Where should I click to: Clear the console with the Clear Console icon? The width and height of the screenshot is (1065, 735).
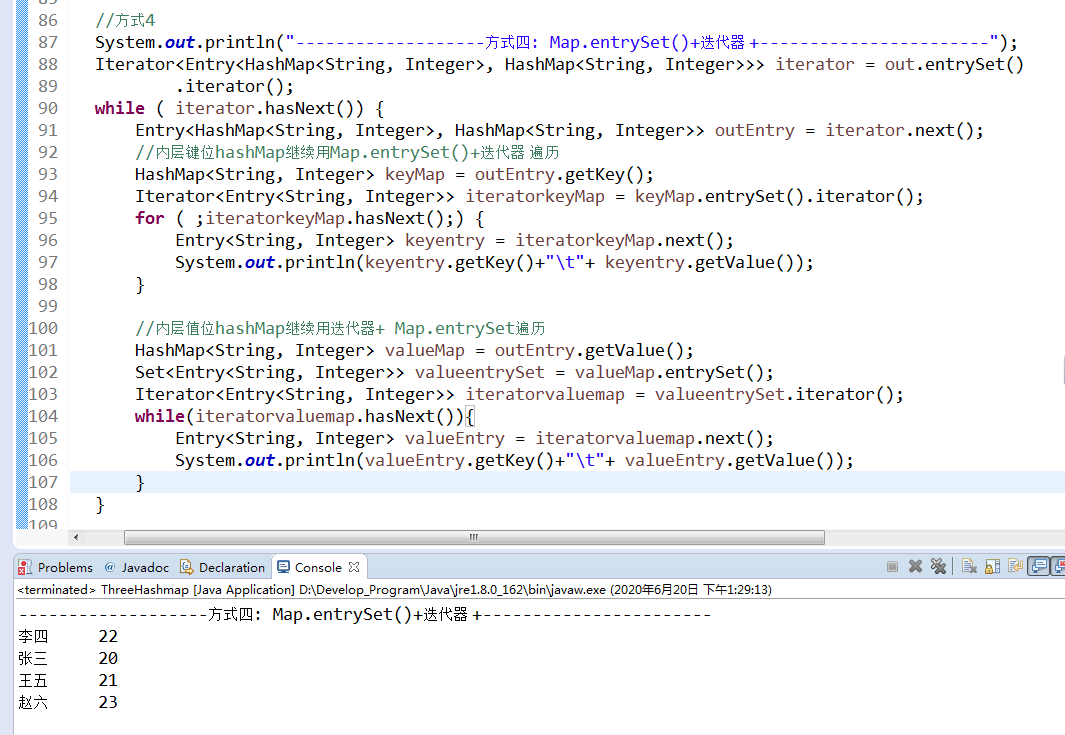pyautogui.click(x=969, y=567)
